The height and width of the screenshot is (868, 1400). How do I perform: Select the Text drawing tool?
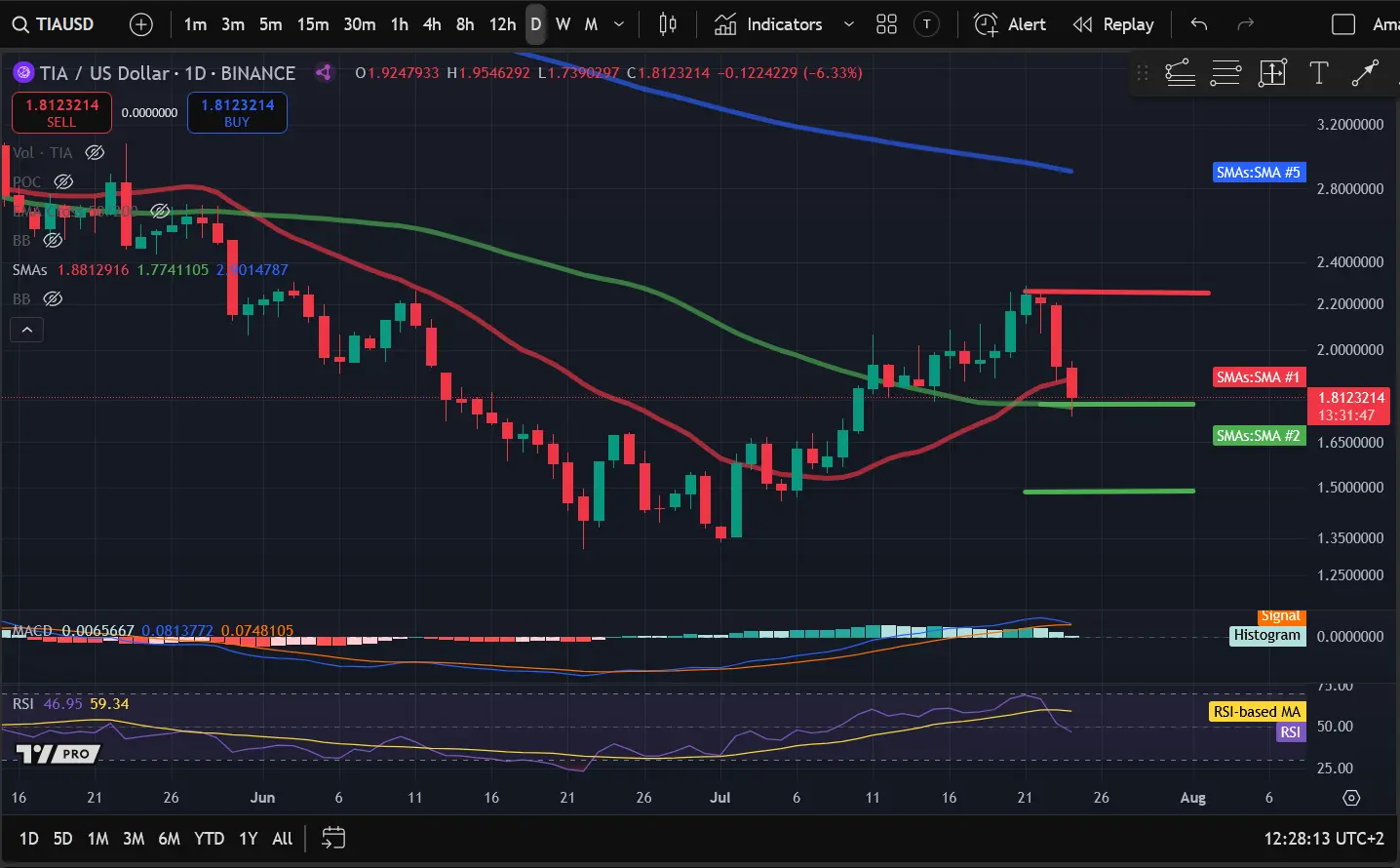pos(1318,73)
